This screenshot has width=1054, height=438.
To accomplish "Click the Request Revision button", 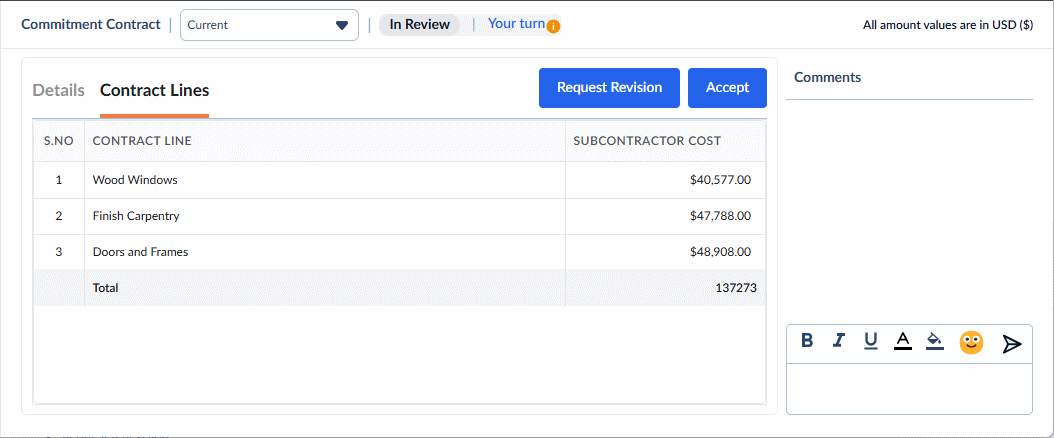I will pyautogui.click(x=609, y=87).
